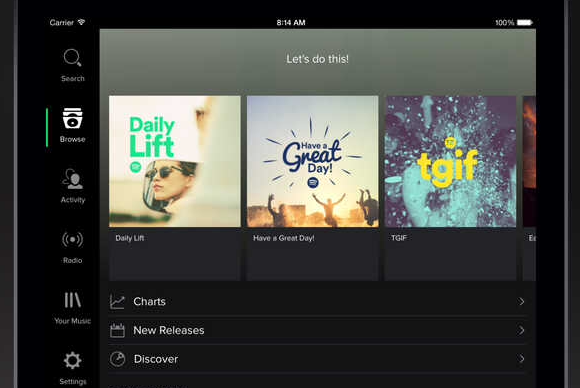The width and height of the screenshot is (580, 388).
Task: Click the Charts graph icon
Action: (117, 302)
